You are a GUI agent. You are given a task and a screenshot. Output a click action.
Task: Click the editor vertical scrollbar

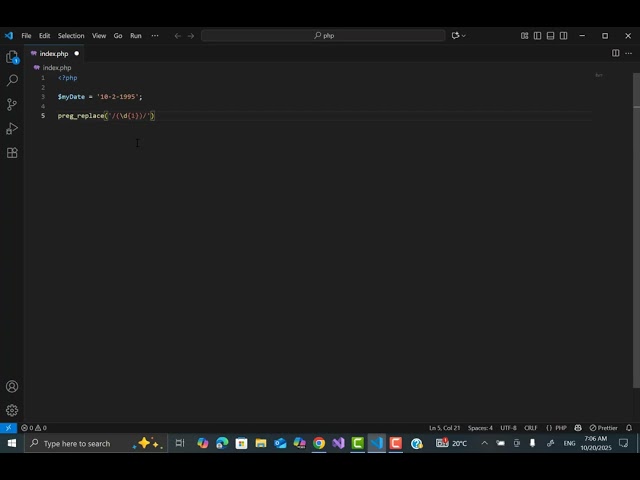[636, 231]
